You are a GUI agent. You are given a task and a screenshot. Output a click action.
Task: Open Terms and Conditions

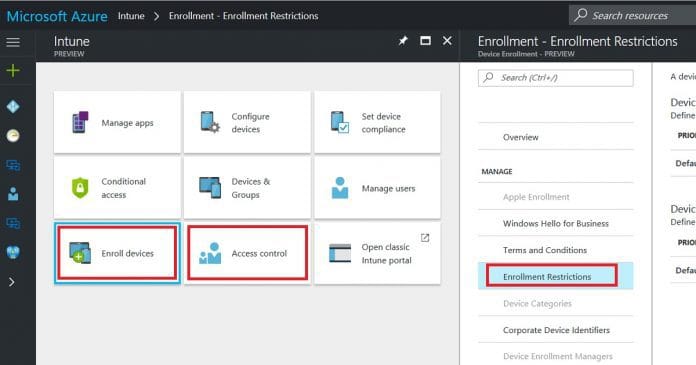tap(556, 250)
